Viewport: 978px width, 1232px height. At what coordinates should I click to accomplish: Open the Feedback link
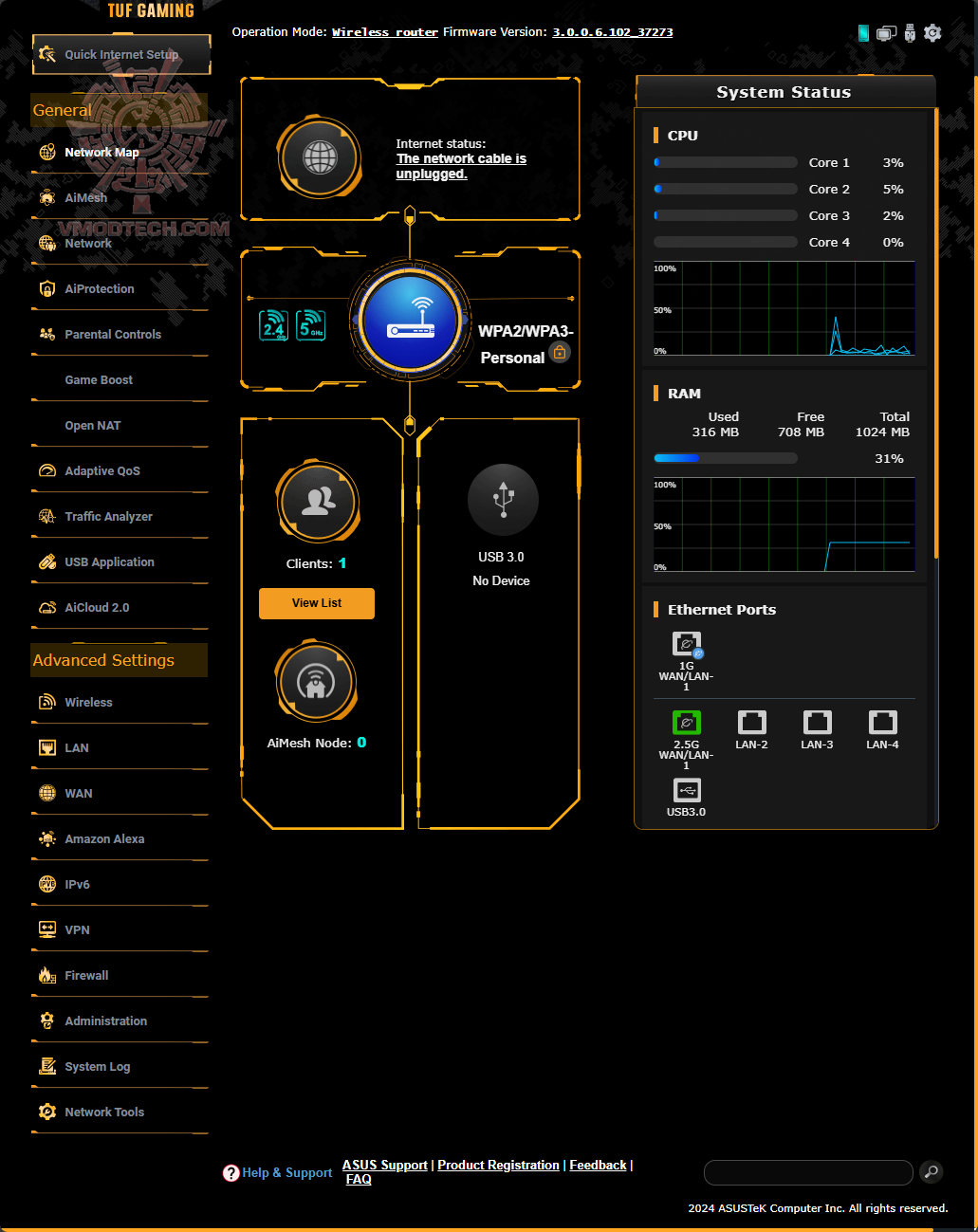[x=598, y=1165]
